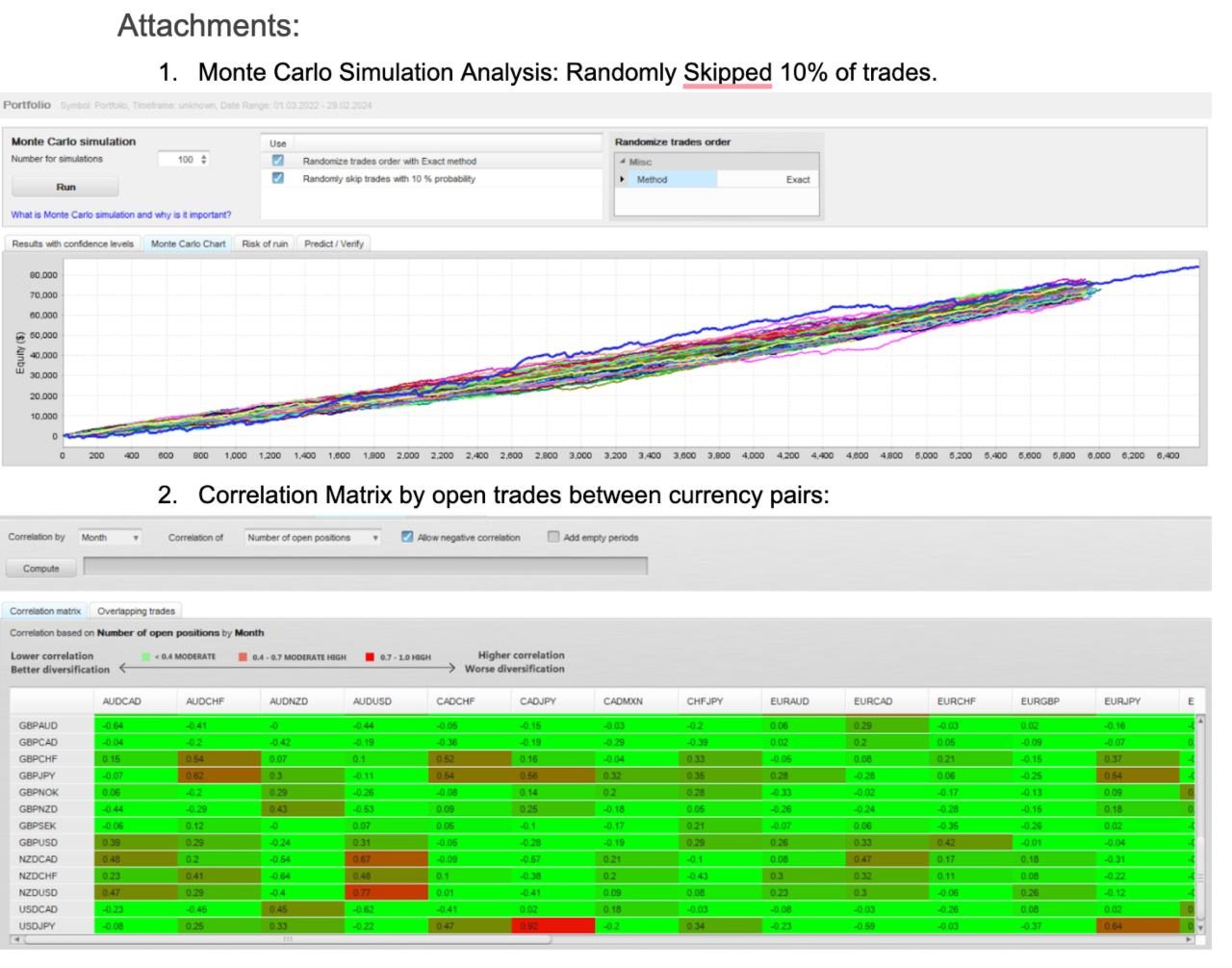Click the AUDUSD column header
Image resolution: width=1232 pixels, height=968 pixels.
pos(386,701)
